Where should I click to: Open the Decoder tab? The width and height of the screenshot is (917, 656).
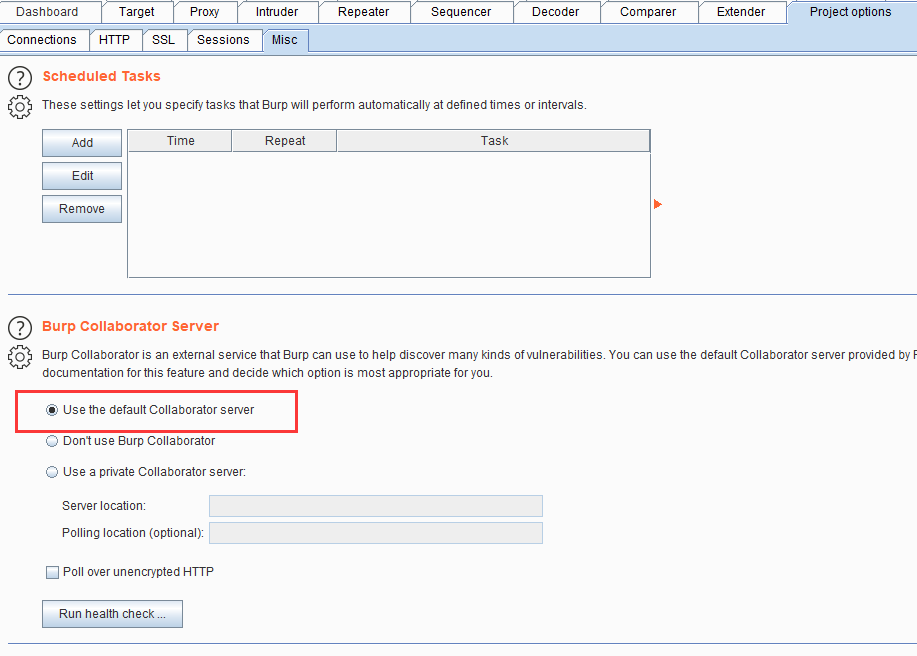[x=556, y=12]
